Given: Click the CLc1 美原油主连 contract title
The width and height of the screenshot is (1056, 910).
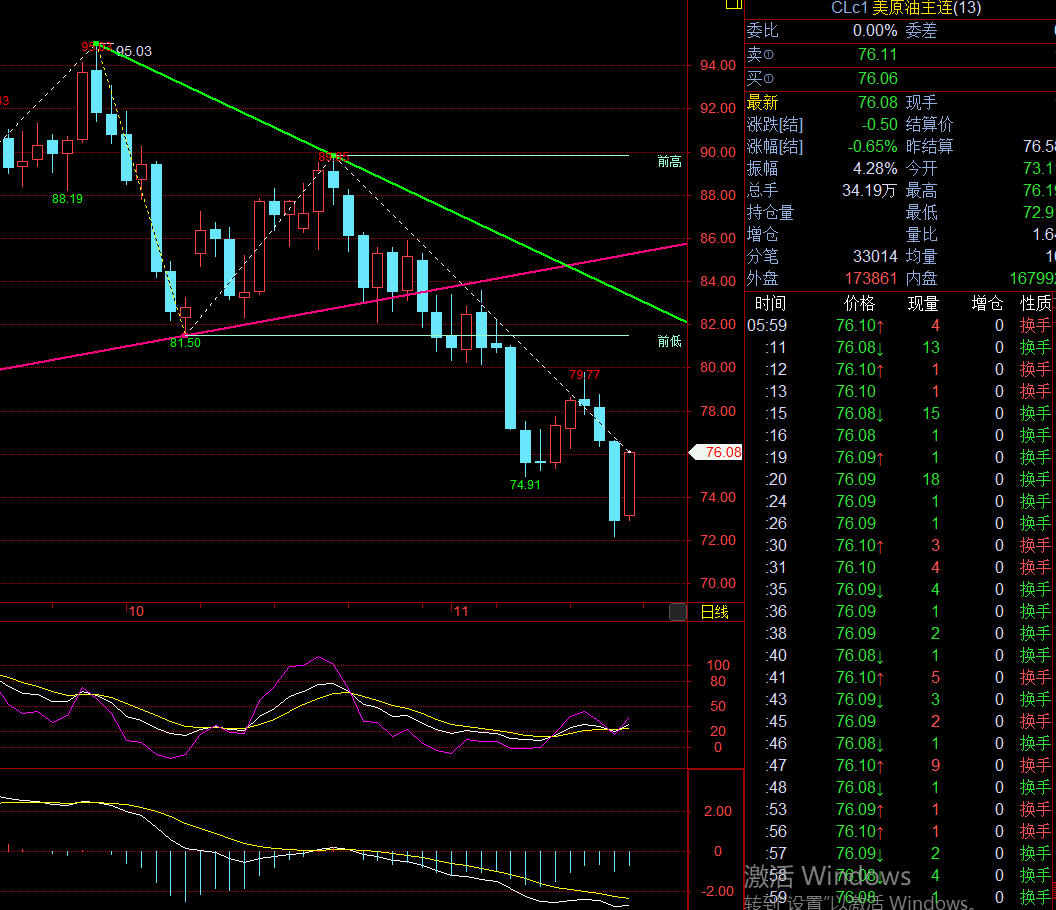Looking at the screenshot, I should [906, 8].
